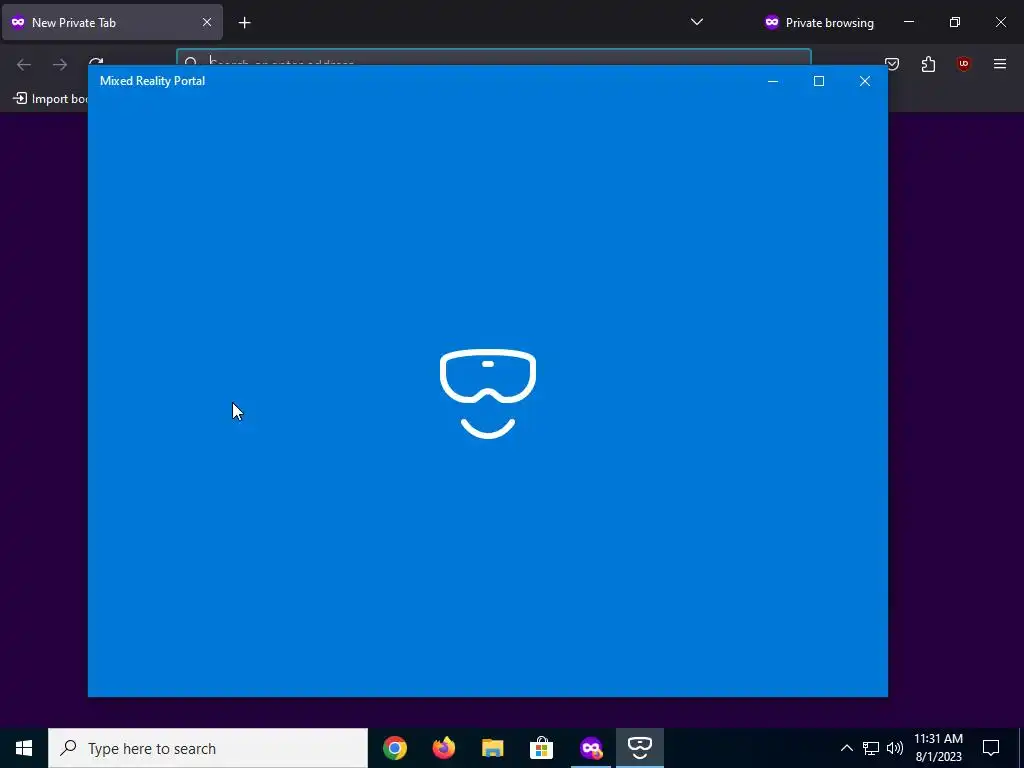Screen dimensions: 1024x768
Task: Show hidden system tray icons
Action: pyautogui.click(x=846, y=748)
